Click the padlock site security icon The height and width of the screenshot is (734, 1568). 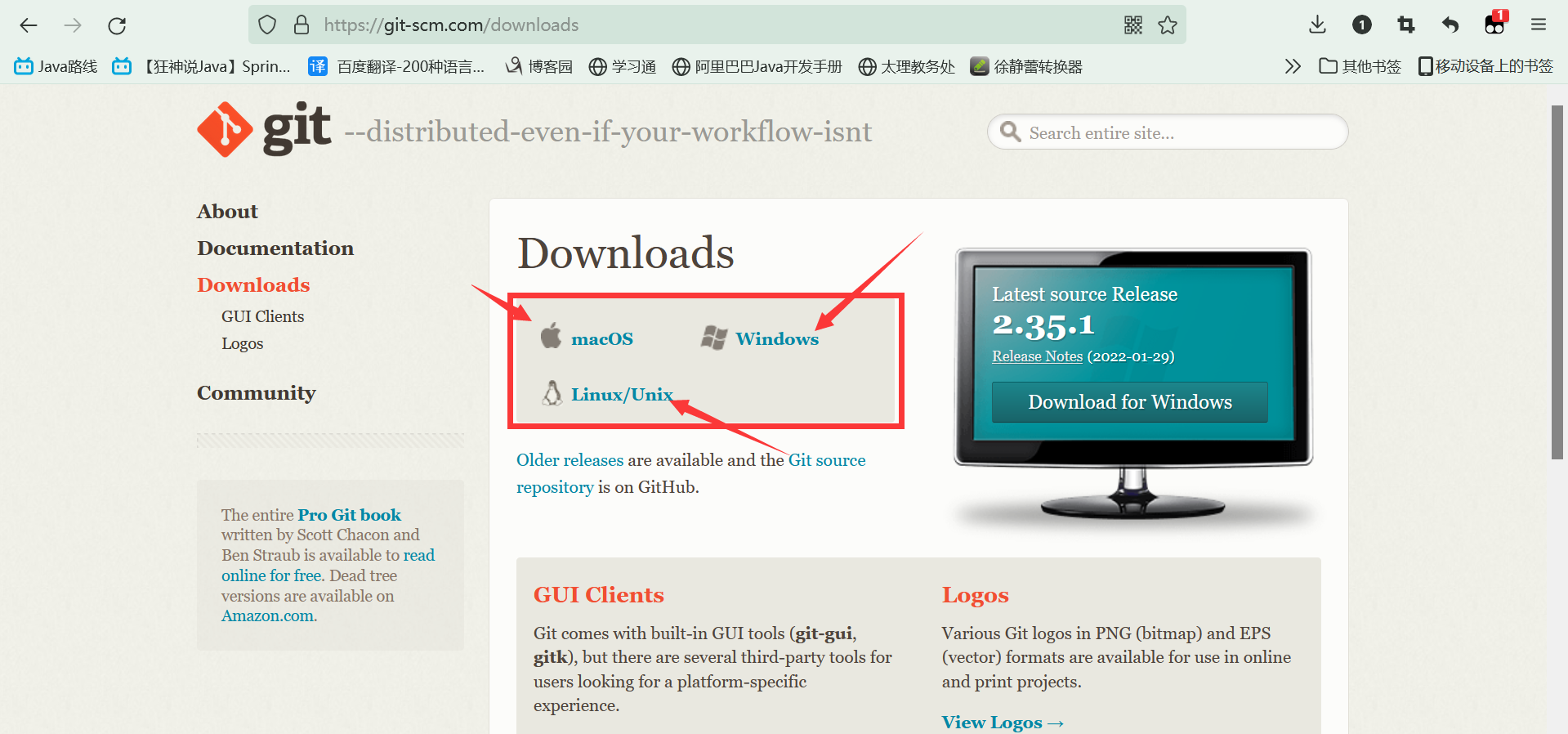tap(302, 25)
